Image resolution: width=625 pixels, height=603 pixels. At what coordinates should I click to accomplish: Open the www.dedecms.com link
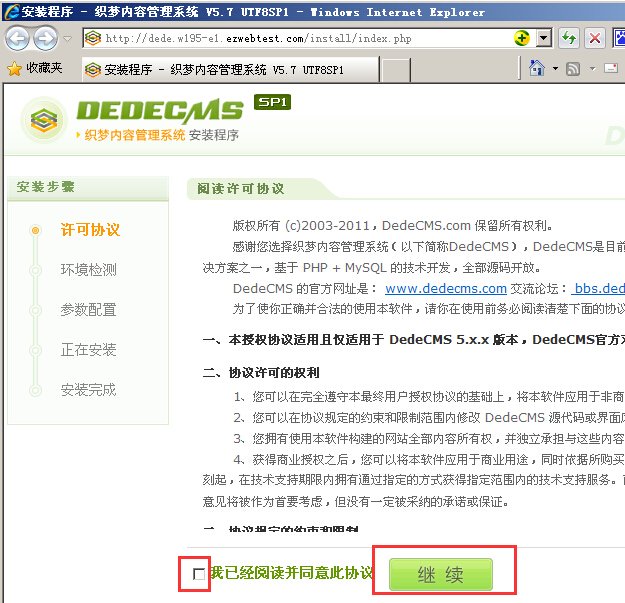pyautogui.click(x=446, y=288)
